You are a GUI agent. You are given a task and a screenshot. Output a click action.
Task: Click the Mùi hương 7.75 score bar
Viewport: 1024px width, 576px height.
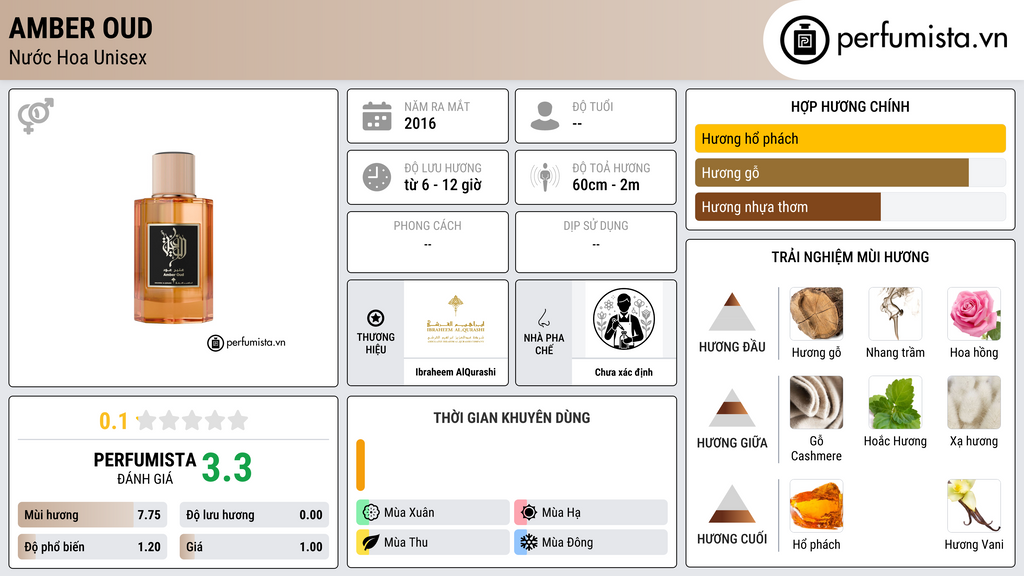[92, 515]
